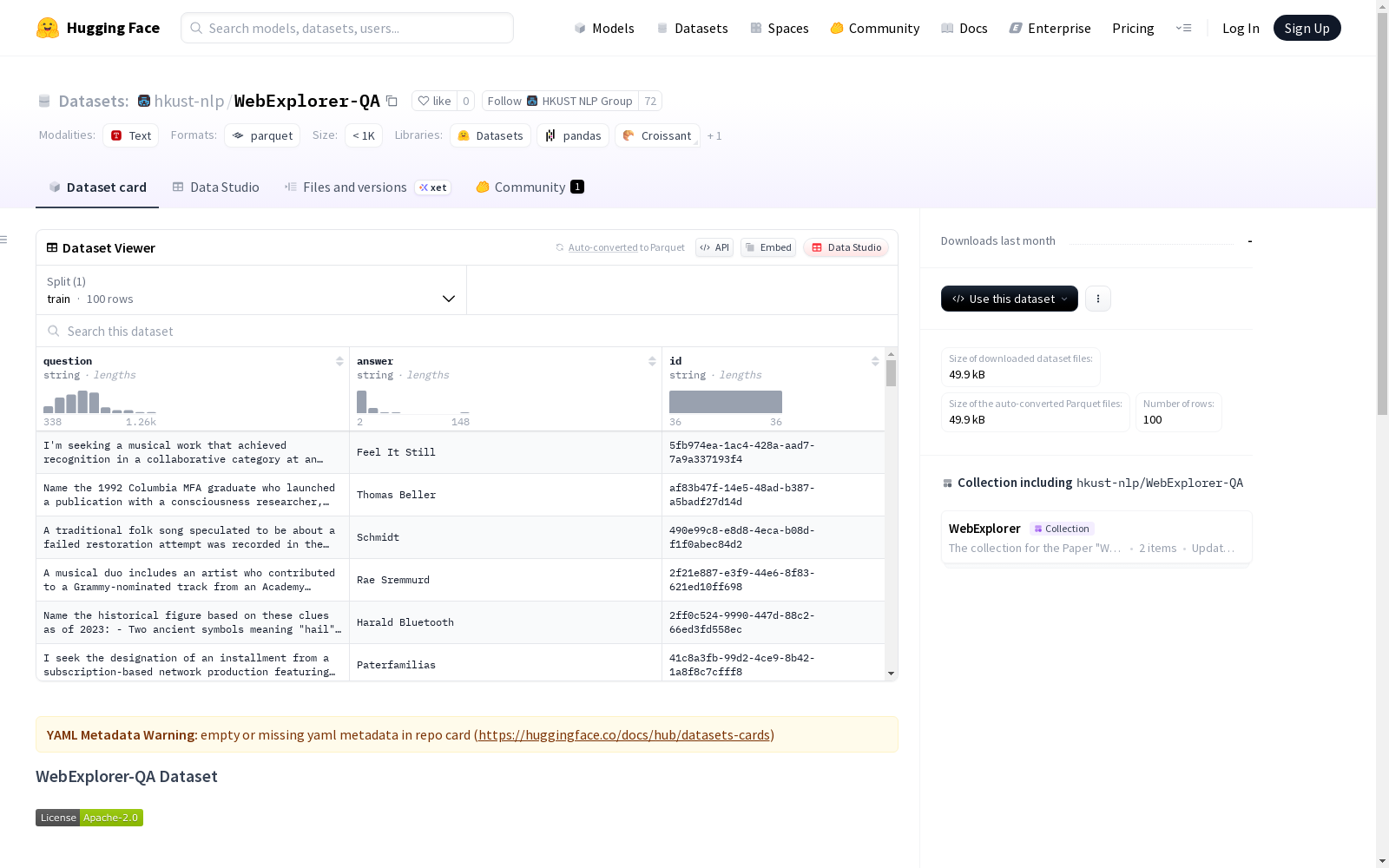Open Spaces in the top navigation
Viewport: 1389px width, 868px height.
click(x=780, y=28)
